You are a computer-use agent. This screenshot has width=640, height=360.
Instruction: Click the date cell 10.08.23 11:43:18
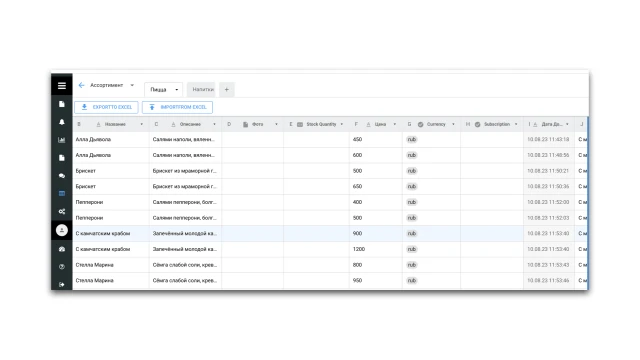tap(548, 140)
